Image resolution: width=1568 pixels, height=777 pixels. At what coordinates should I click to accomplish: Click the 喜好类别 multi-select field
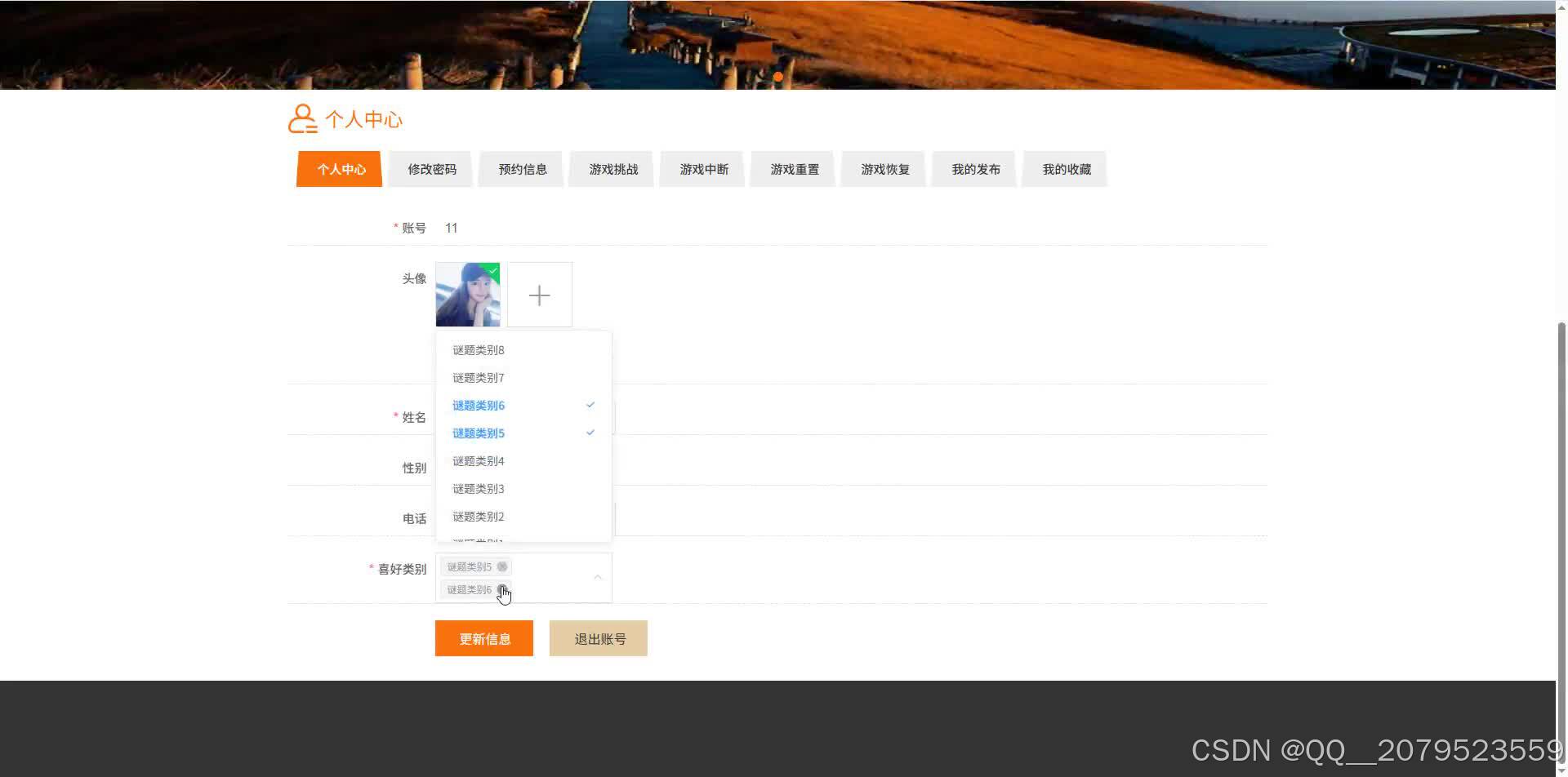523,578
